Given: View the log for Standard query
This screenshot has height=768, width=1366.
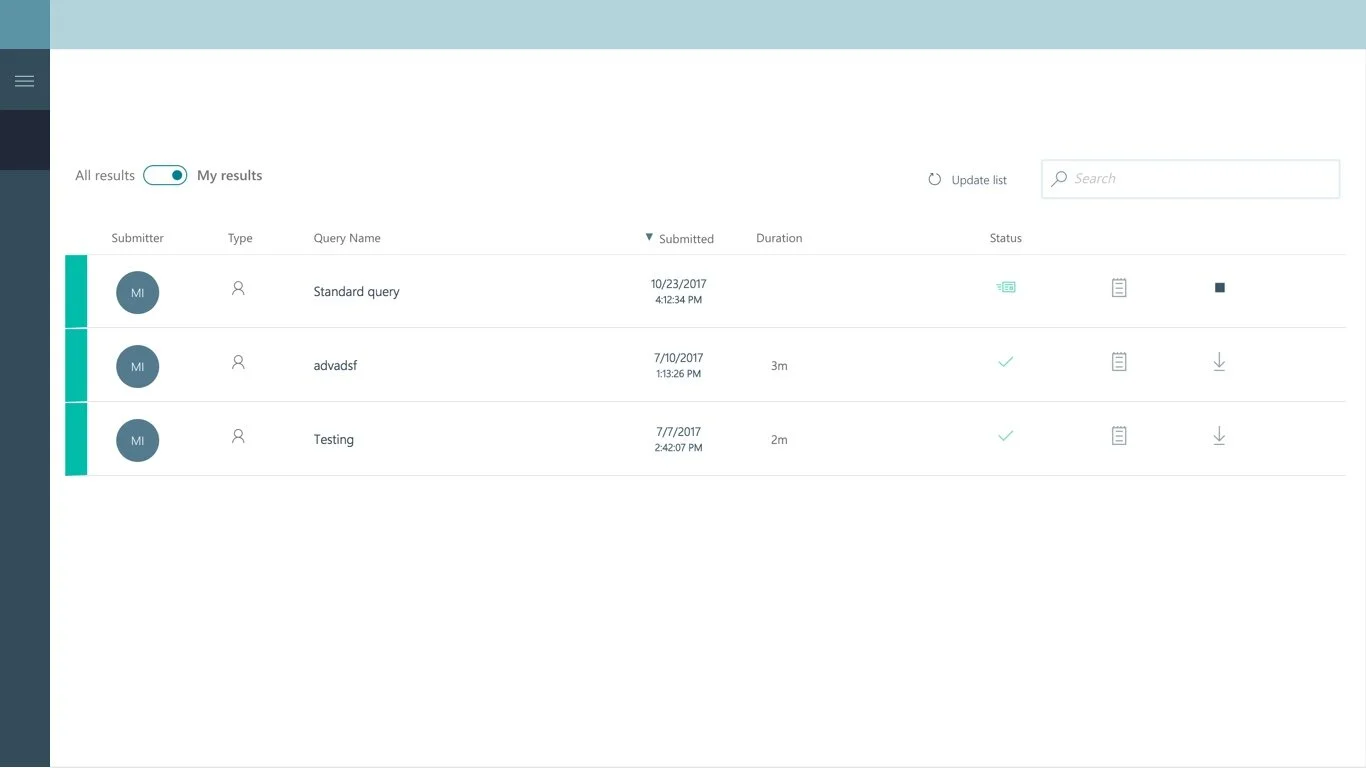Looking at the screenshot, I should [x=1118, y=287].
